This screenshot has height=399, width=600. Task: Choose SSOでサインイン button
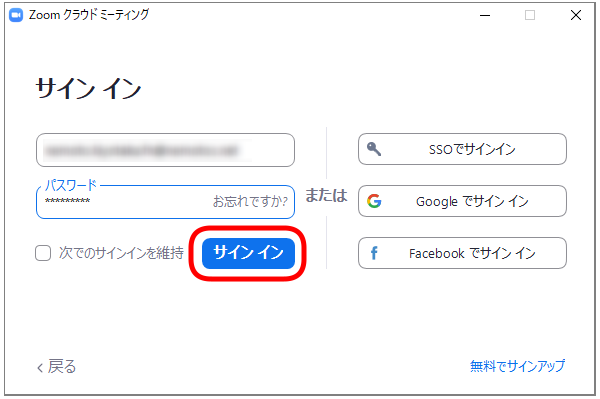(462, 149)
